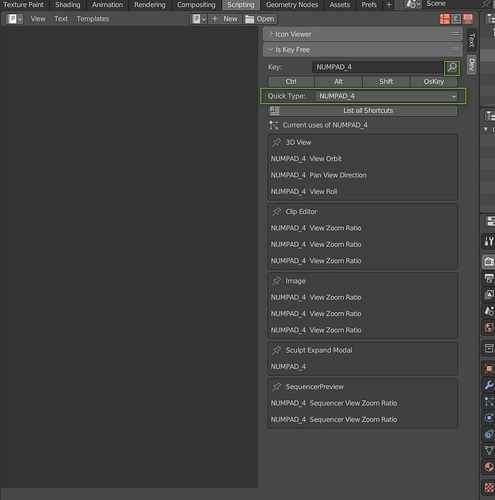Click the Open text file button
Viewport: 495px width, 500px height.
coord(260,19)
